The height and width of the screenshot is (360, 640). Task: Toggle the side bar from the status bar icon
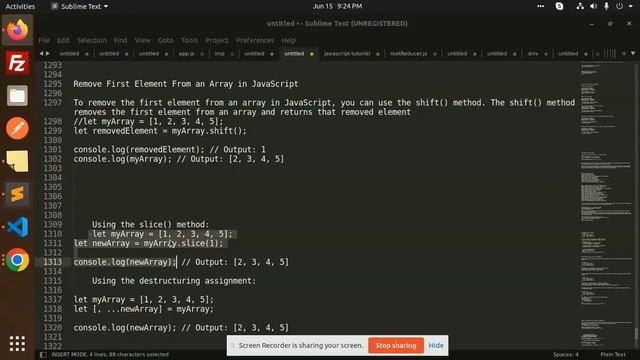coord(43,355)
